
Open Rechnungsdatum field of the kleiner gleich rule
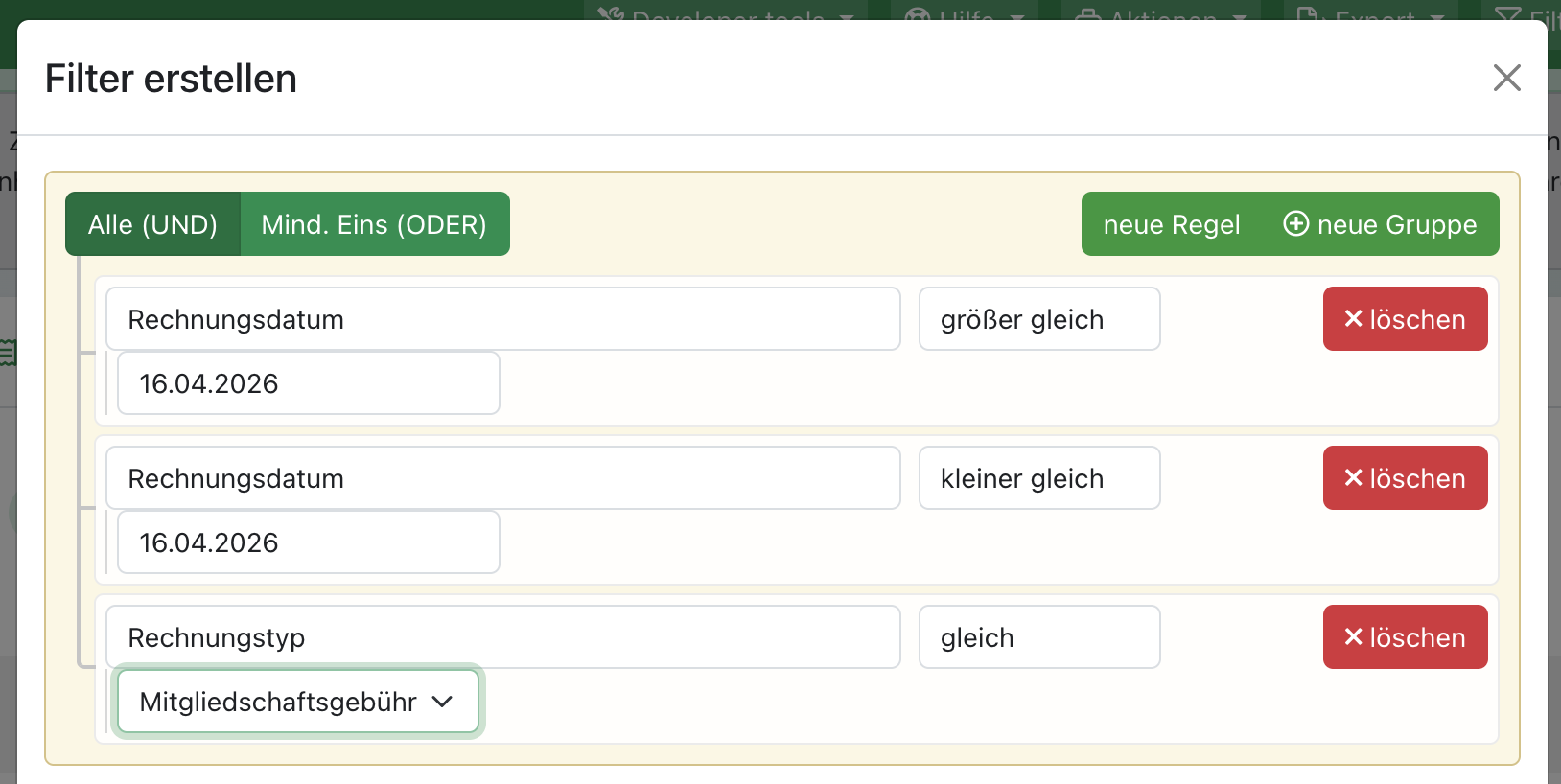point(502,478)
